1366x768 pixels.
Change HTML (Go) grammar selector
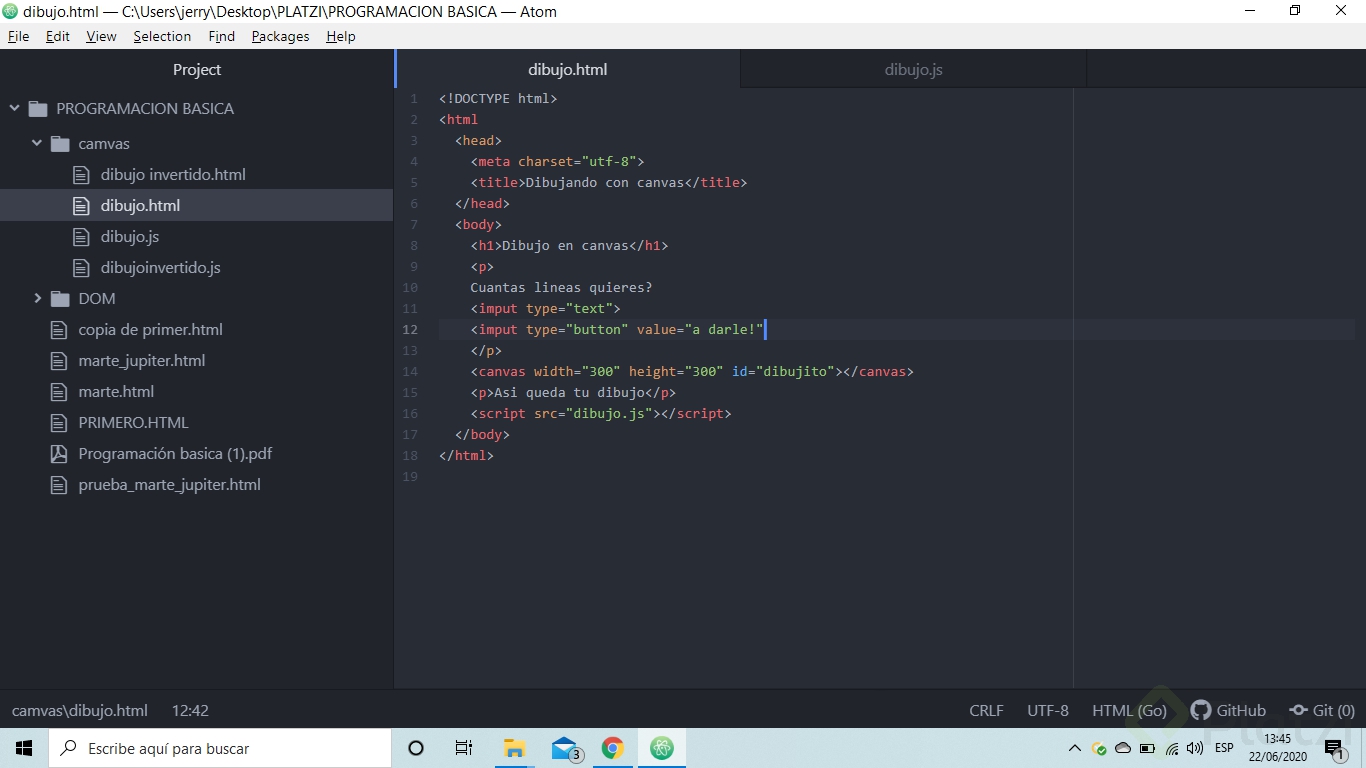tap(1129, 710)
